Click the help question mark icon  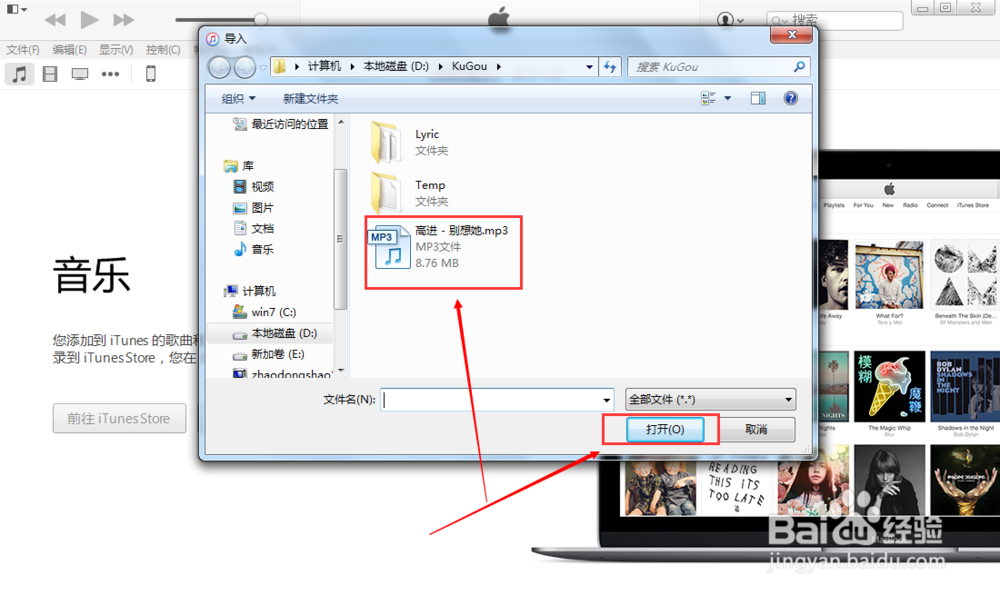pos(790,98)
